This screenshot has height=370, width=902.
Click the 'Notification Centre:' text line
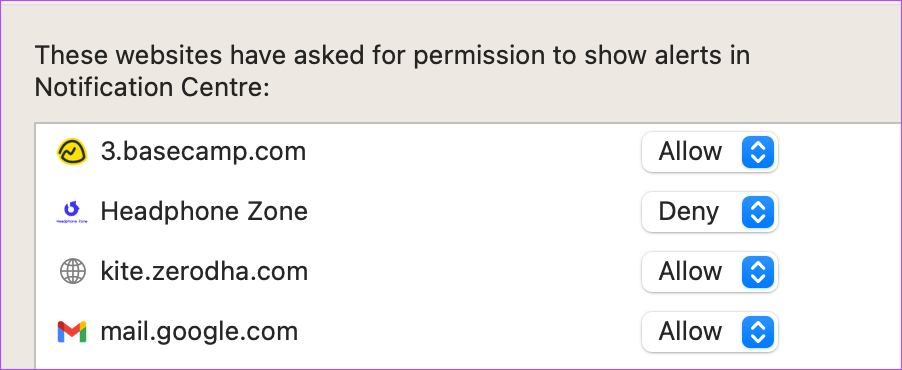point(152,87)
